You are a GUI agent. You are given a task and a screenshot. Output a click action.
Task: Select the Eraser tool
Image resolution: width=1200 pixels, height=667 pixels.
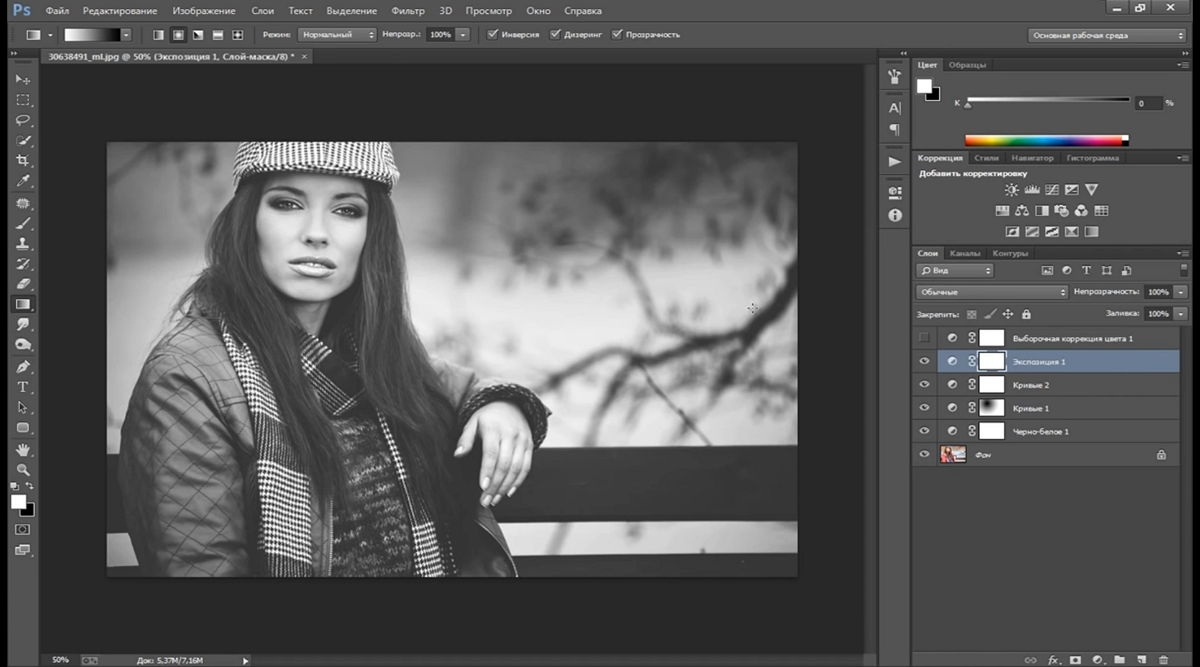(22, 284)
